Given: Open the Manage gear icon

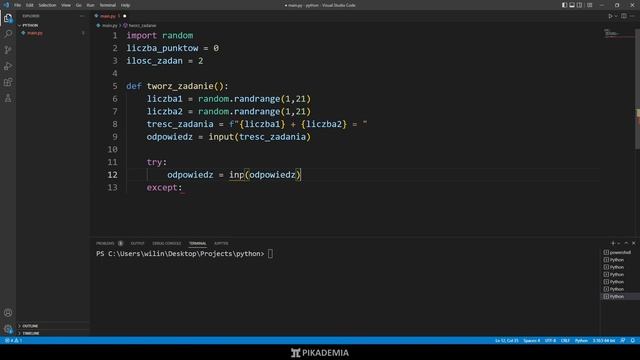Looking at the screenshot, I should coord(8,329).
